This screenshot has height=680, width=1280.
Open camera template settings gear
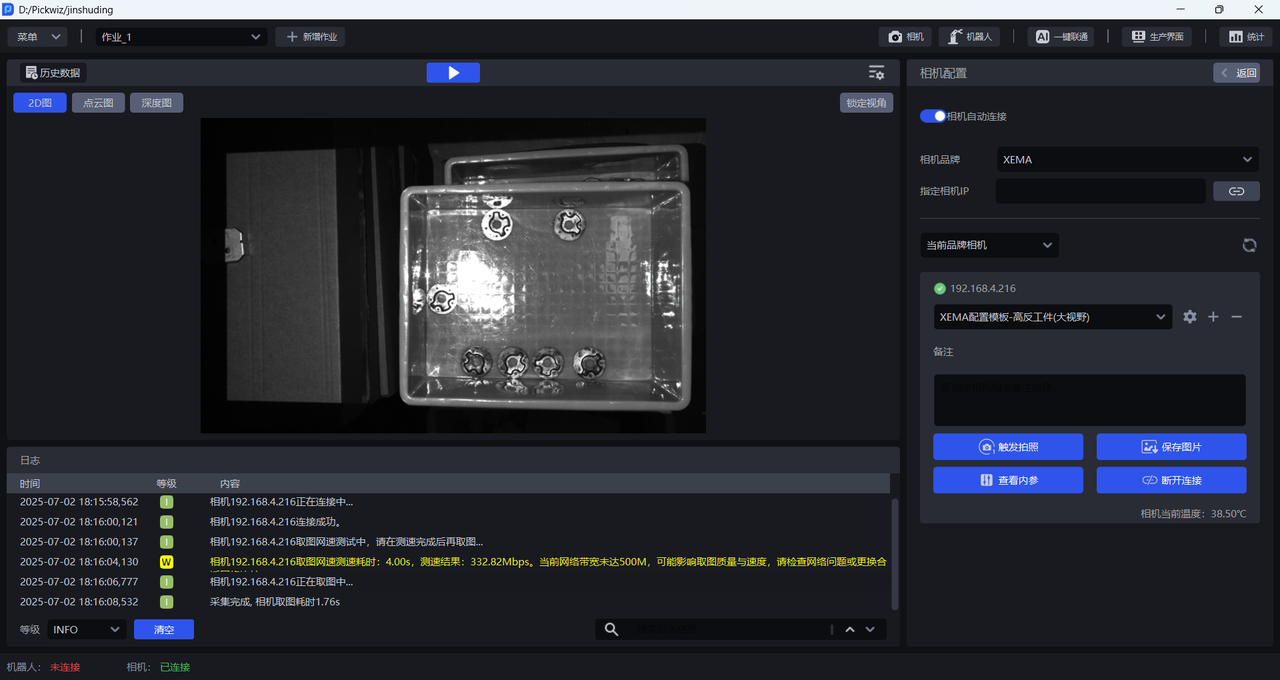tap(1189, 317)
